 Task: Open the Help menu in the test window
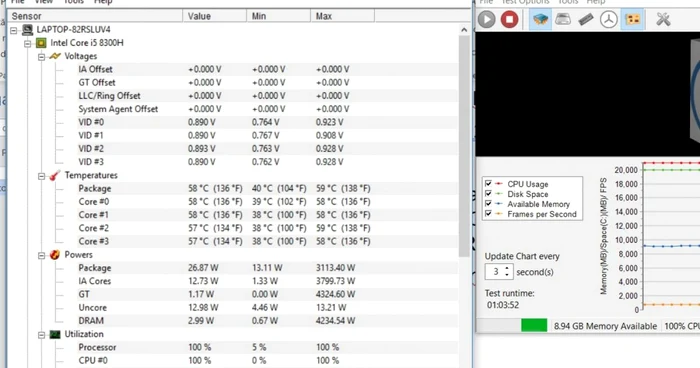pos(596,2)
